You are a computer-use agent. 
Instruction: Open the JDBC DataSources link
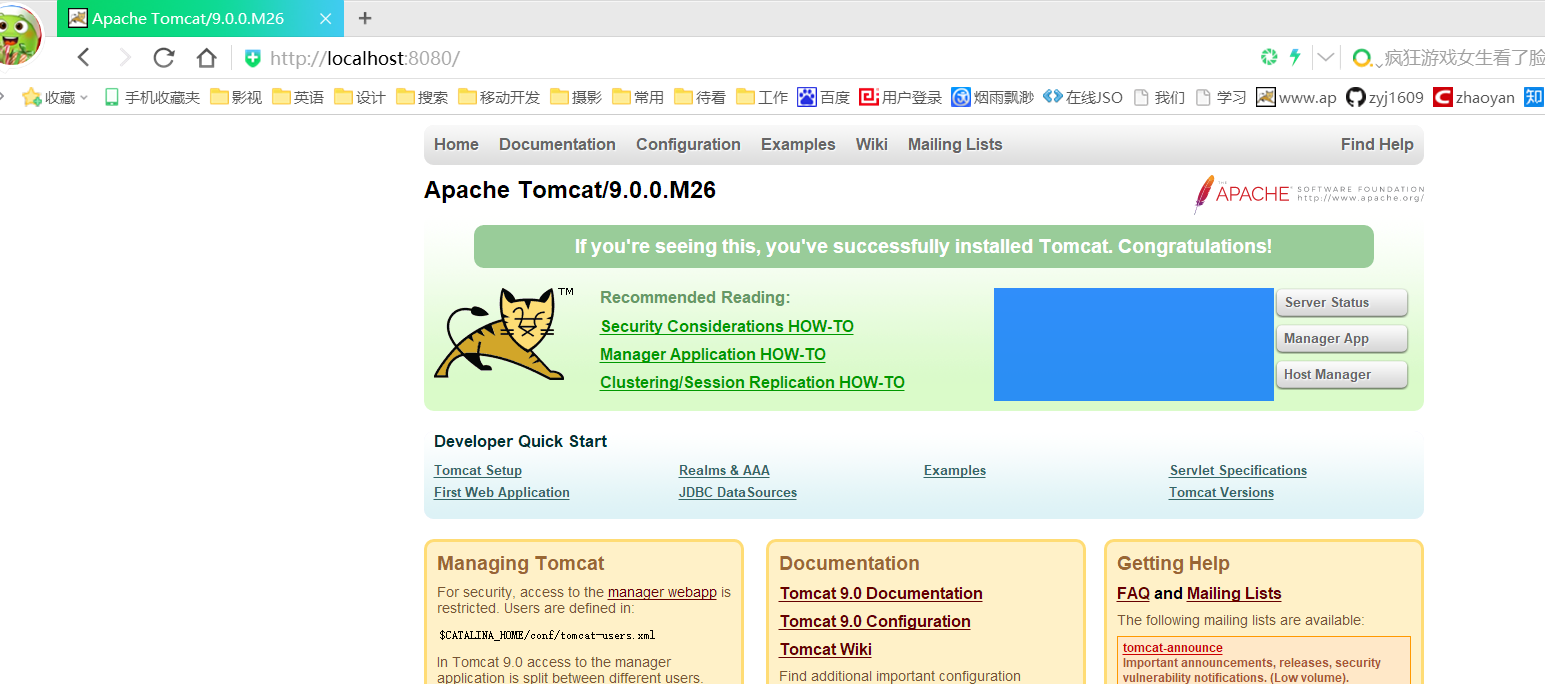click(738, 492)
